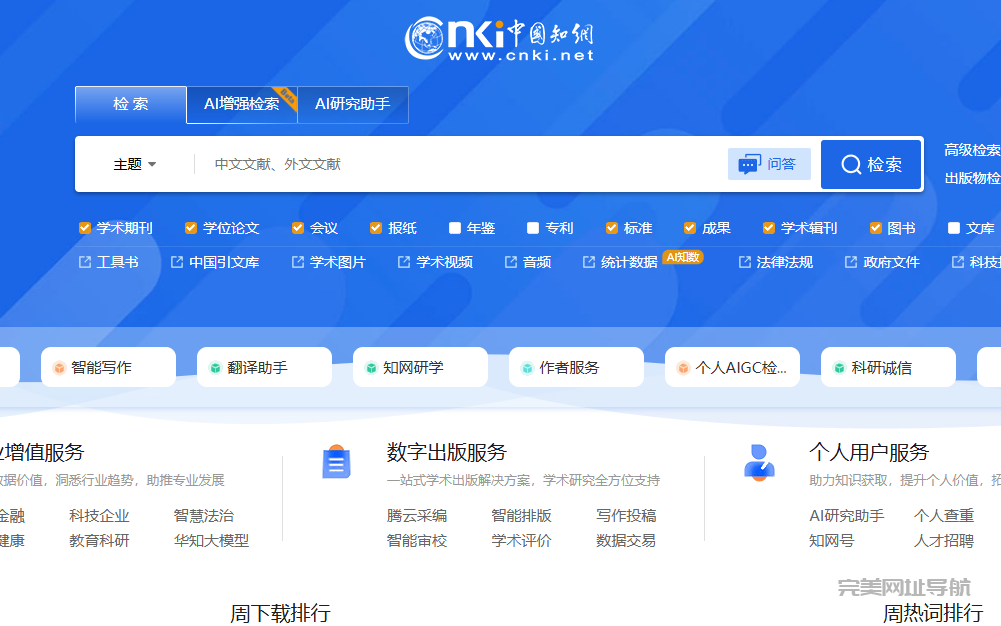Uncheck the 图书 checkbox
Screen dimensions: 1001x626
[x=876, y=228]
